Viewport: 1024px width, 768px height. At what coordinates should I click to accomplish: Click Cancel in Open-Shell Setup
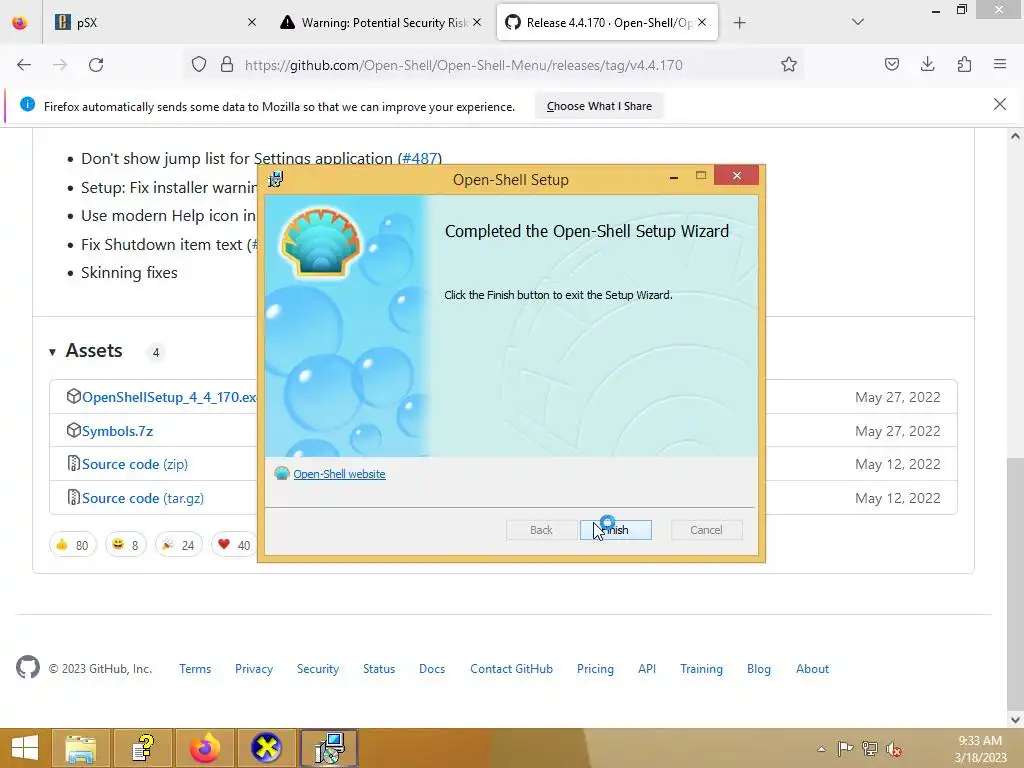click(706, 530)
